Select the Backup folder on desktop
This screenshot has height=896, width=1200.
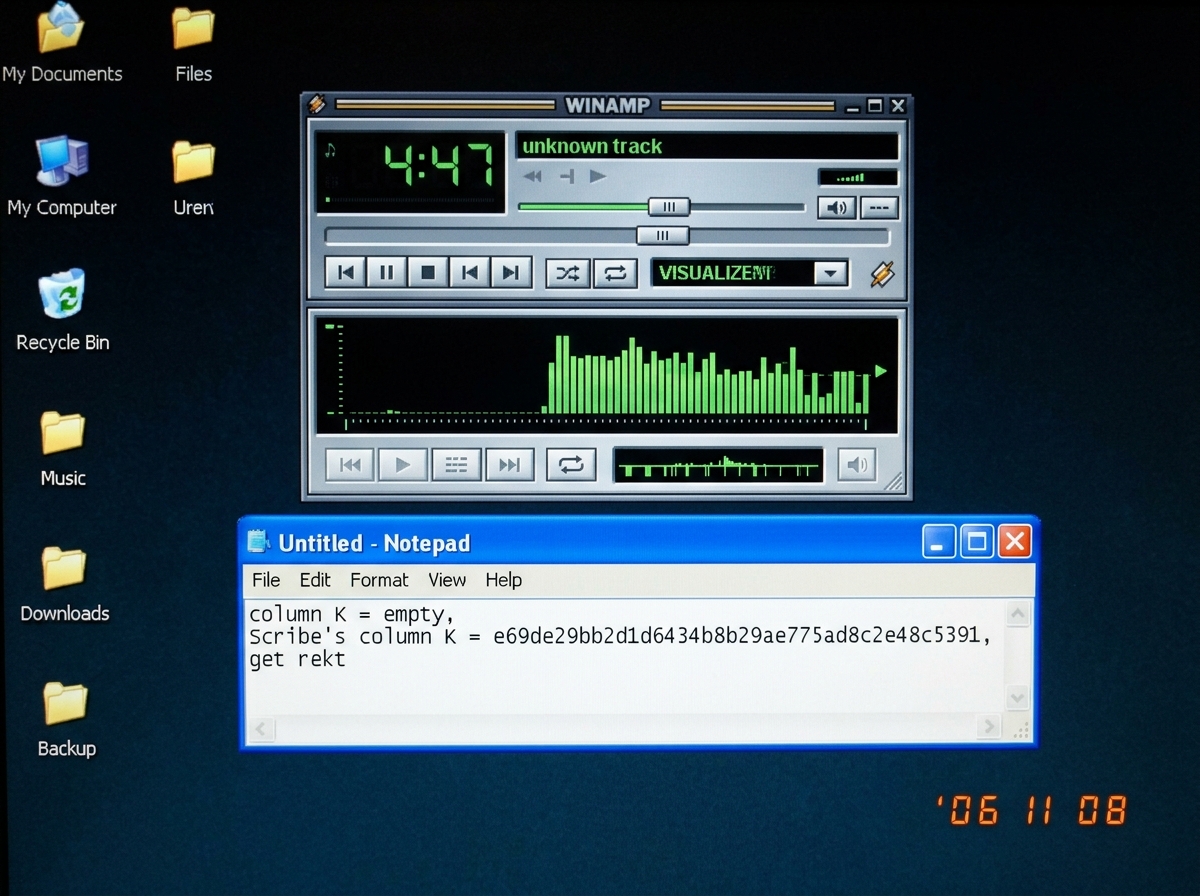[x=66, y=718]
